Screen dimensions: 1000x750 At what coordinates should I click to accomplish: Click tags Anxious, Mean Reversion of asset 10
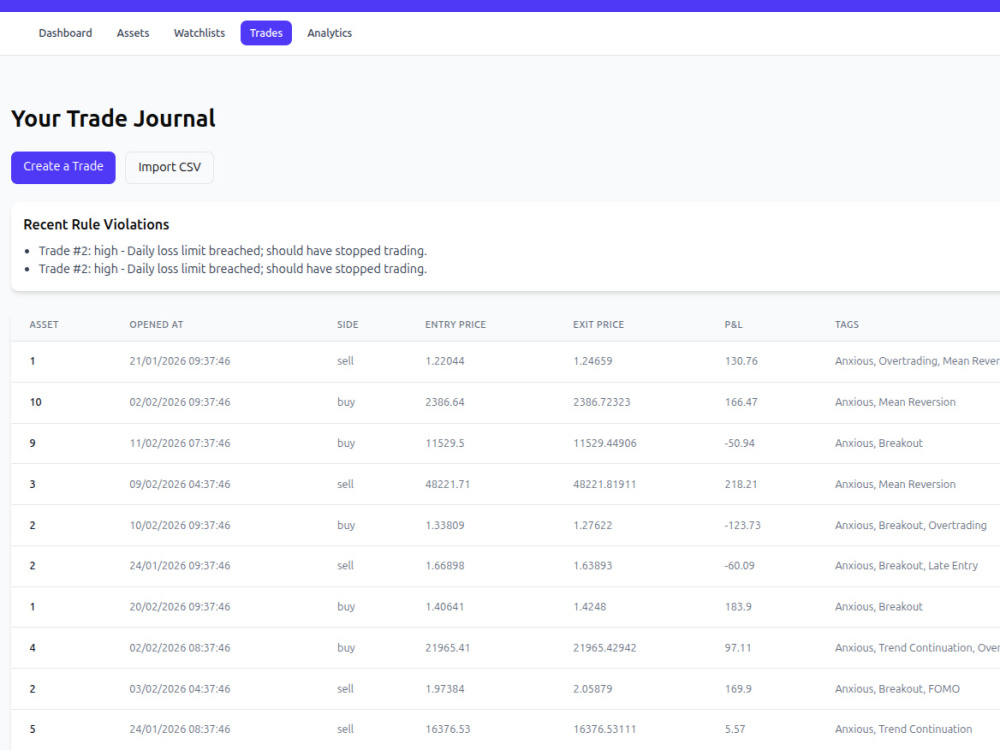click(x=895, y=402)
